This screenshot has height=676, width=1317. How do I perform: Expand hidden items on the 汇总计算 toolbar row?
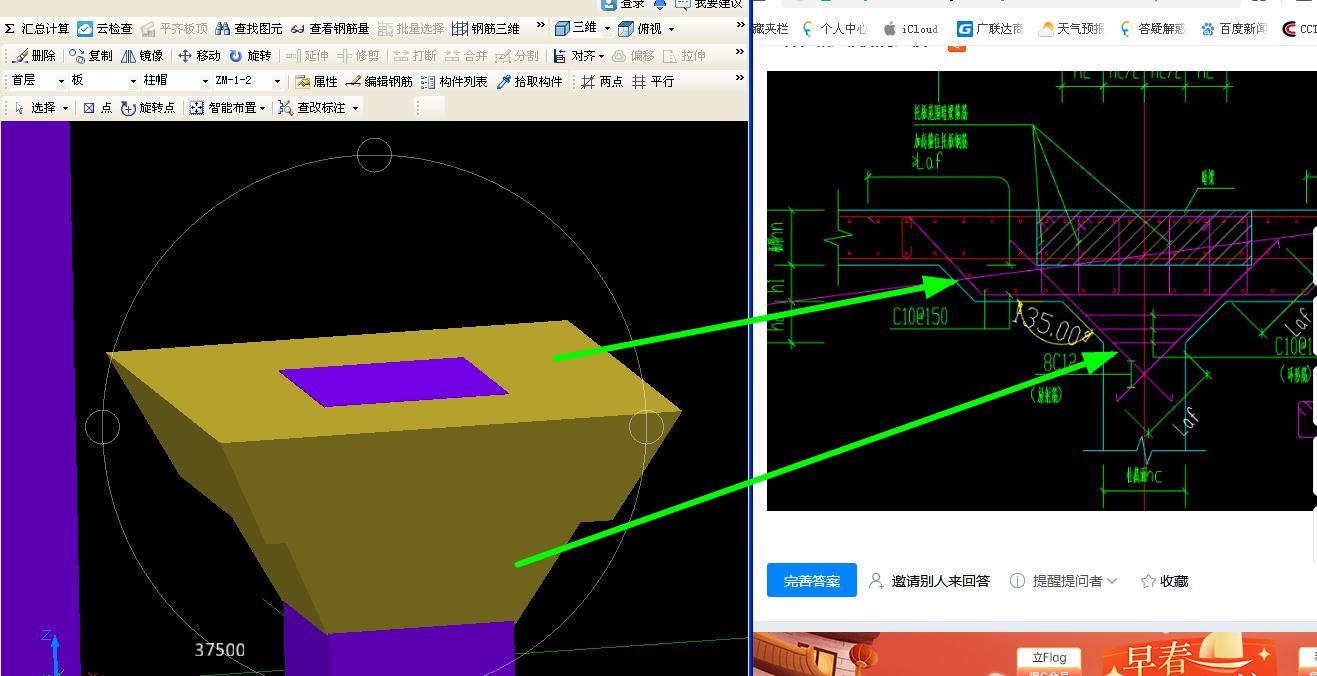(541, 26)
